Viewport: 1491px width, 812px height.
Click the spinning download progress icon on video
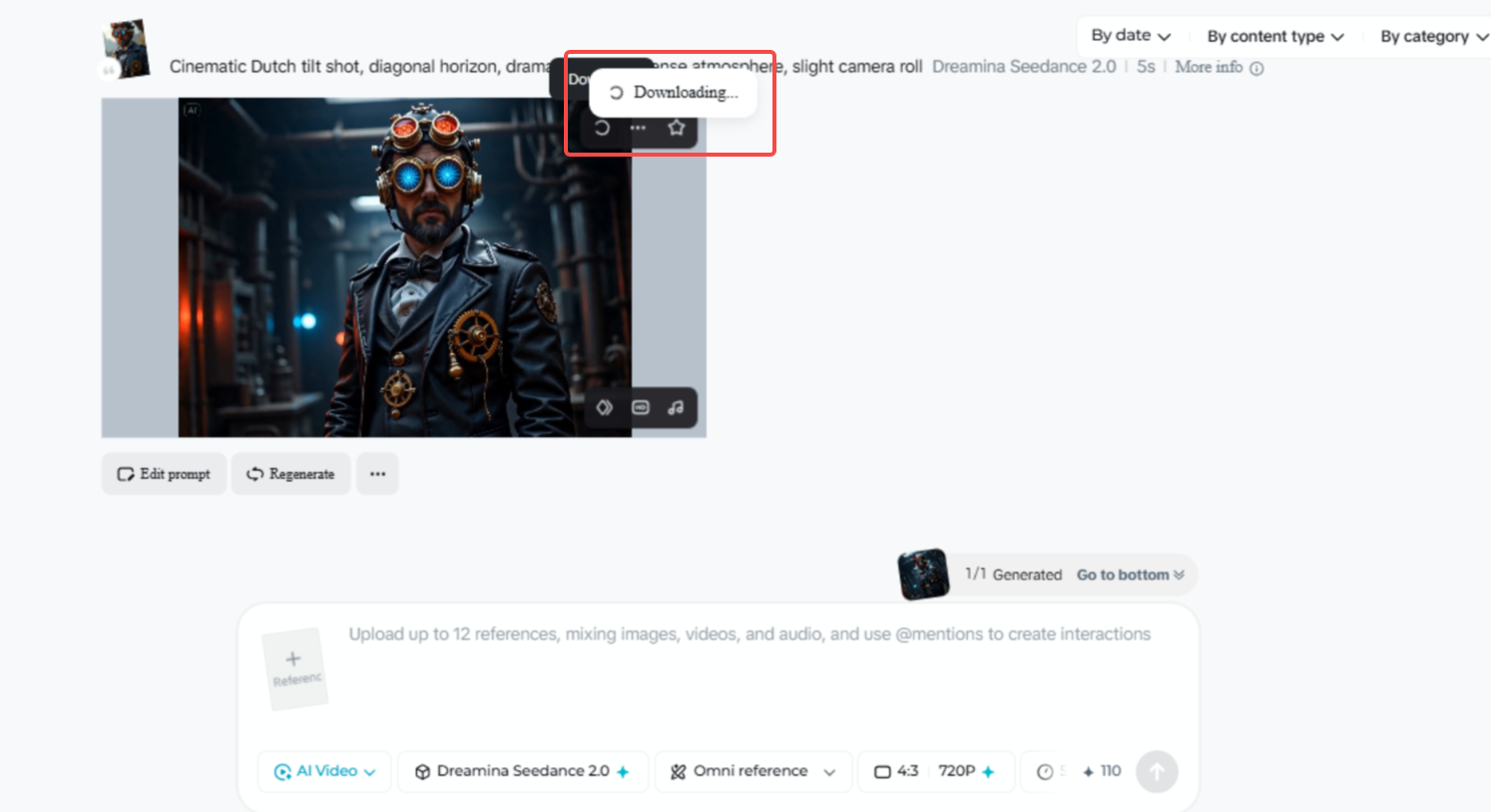pos(602,128)
